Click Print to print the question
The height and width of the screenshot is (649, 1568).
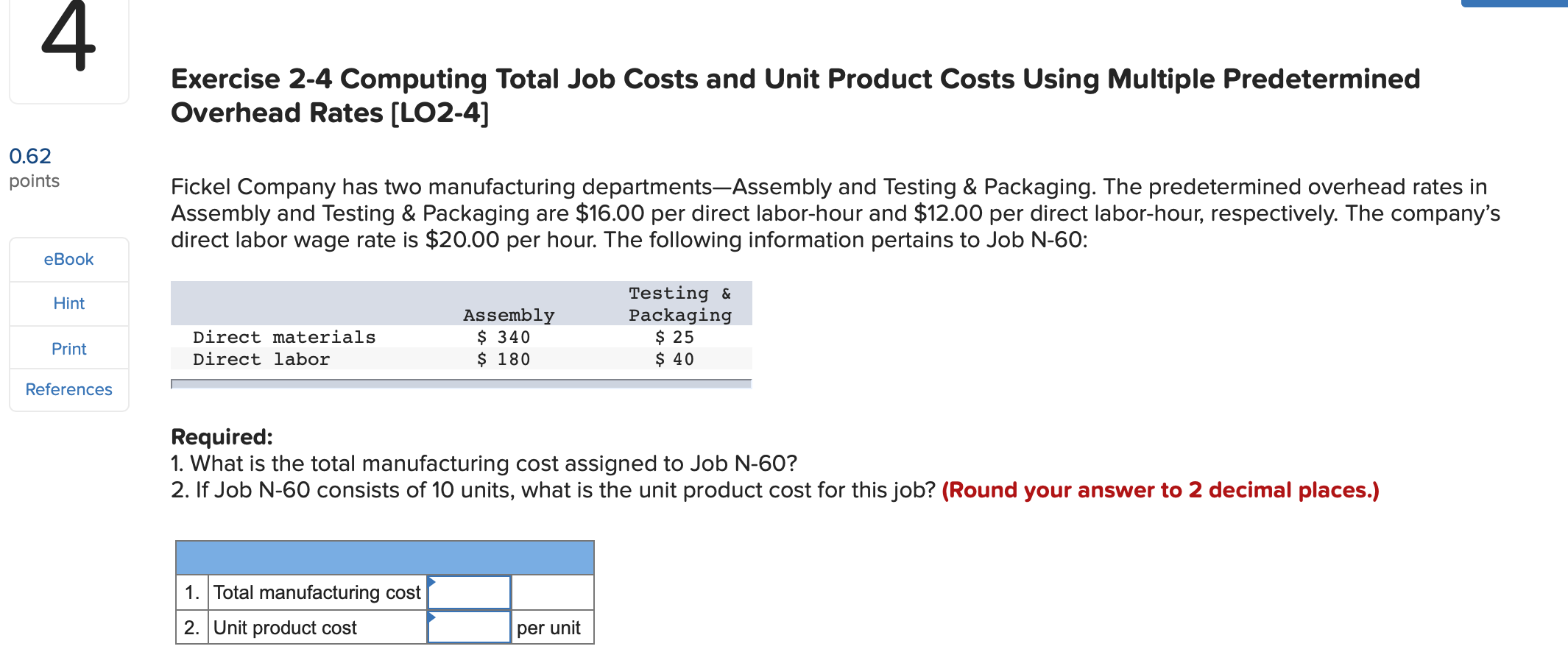pyautogui.click(x=68, y=348)
